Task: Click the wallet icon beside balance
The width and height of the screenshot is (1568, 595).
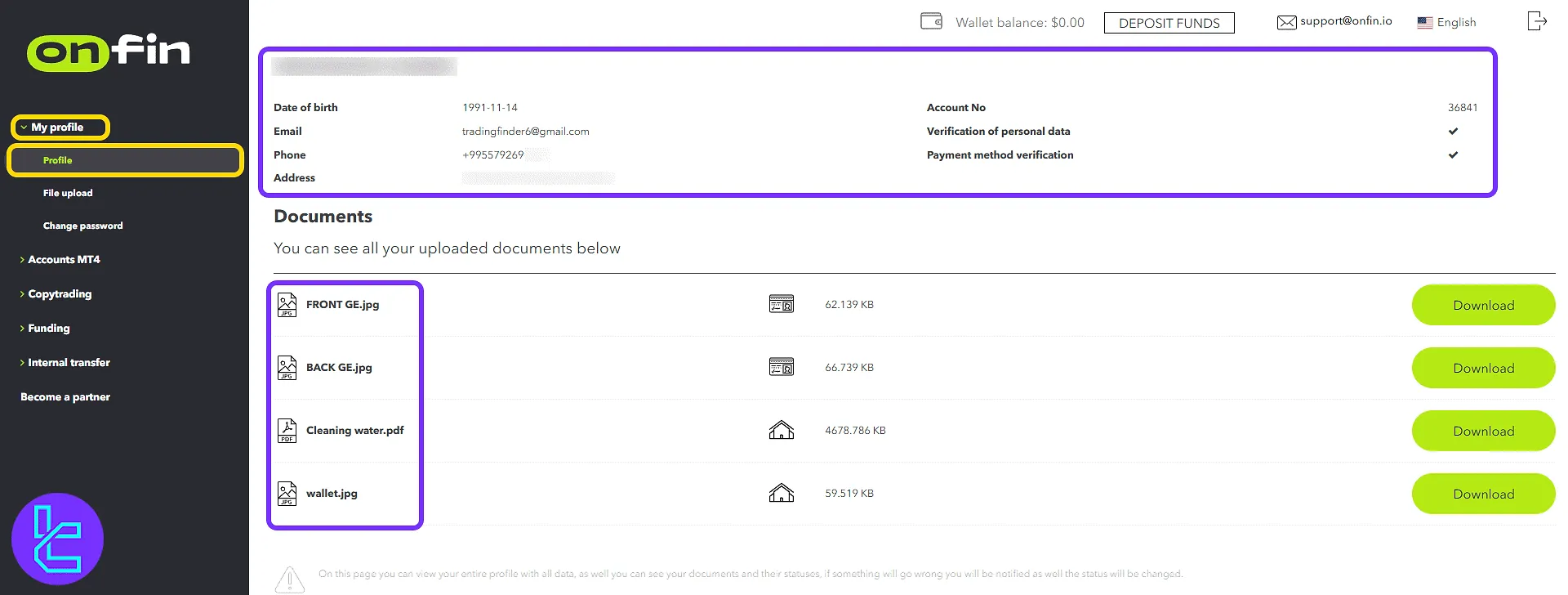Action: pos(932,21)
